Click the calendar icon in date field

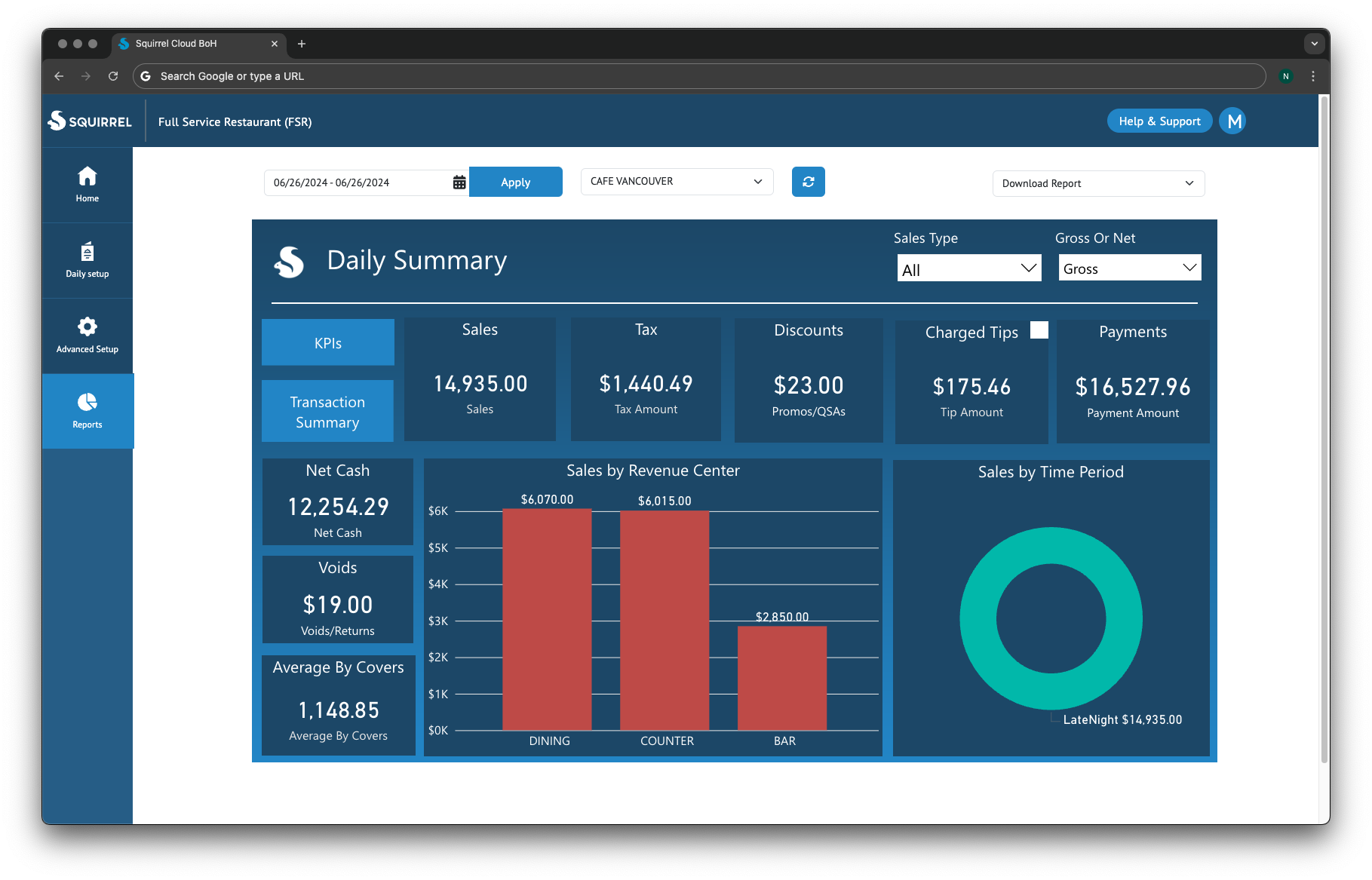pyautogui.click(x=459, y=182)
